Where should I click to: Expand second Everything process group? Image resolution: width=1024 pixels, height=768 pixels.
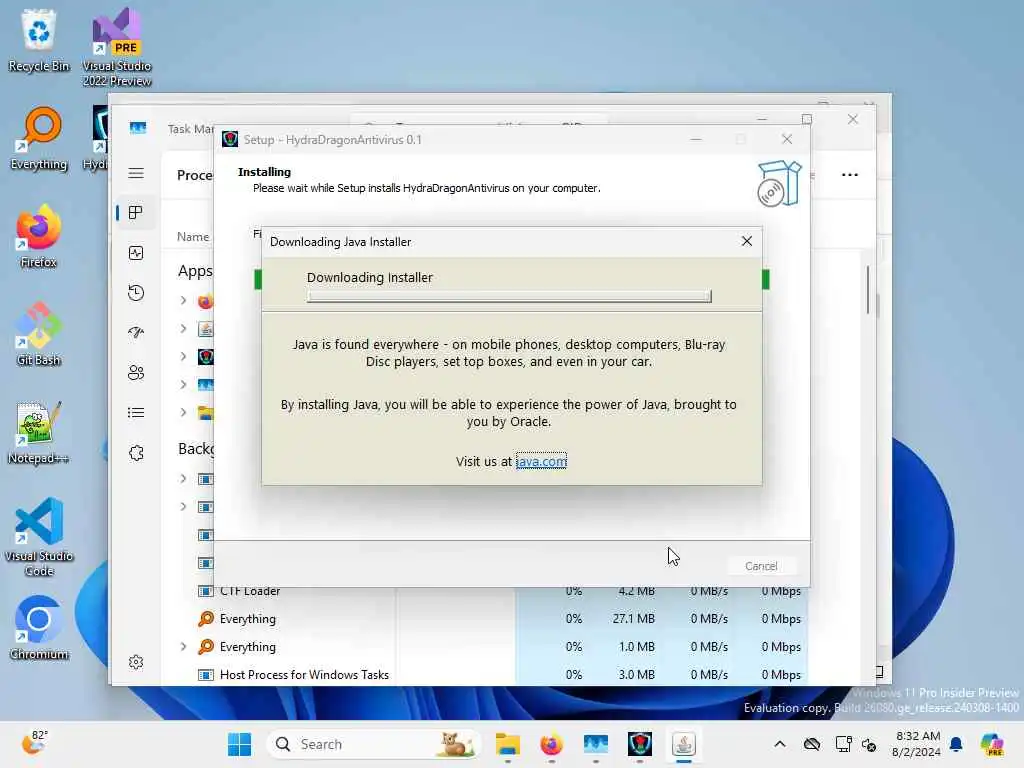pos(184,647)
